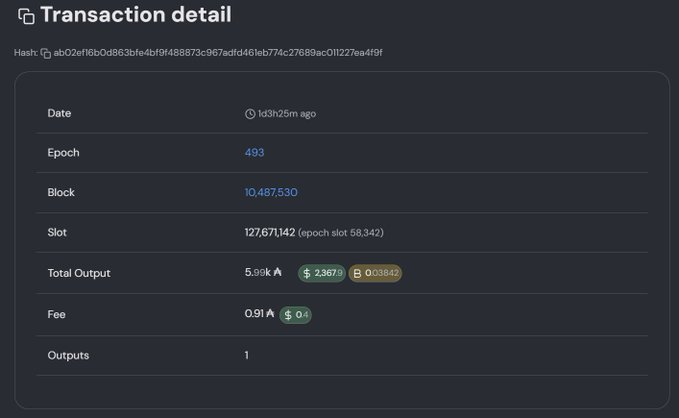Viewport: 679px width, 418px height.
Task: Click the Total Output row label
Action: coord(79,273)
